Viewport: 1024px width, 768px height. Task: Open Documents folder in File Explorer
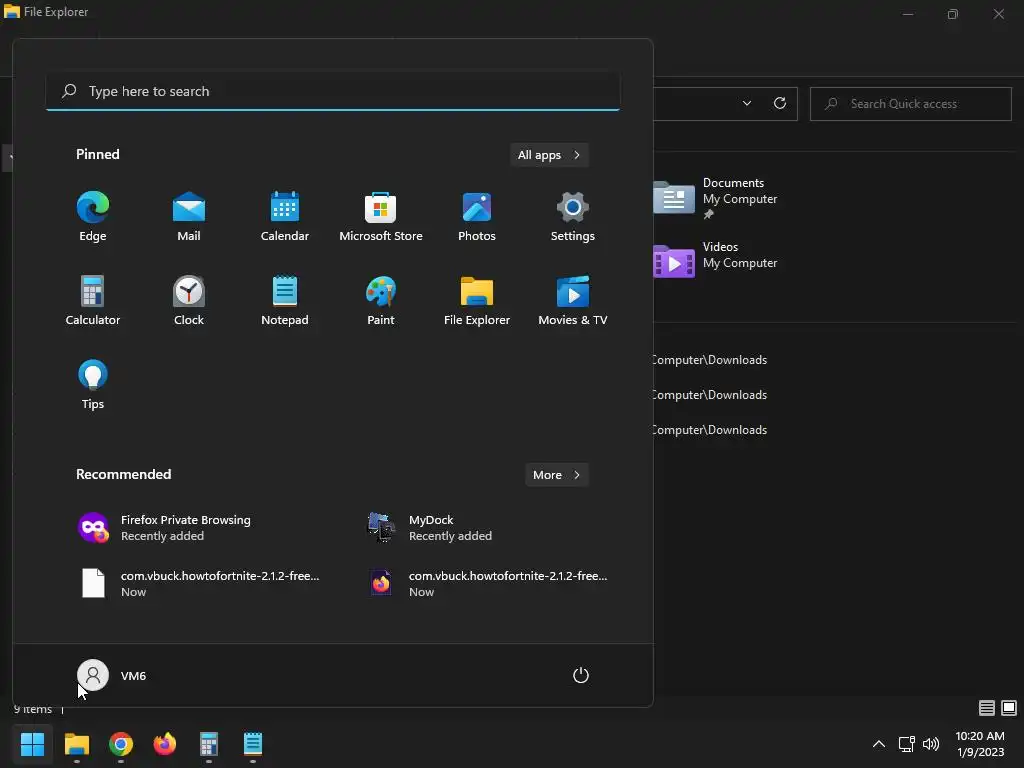[x=716, y=198]
